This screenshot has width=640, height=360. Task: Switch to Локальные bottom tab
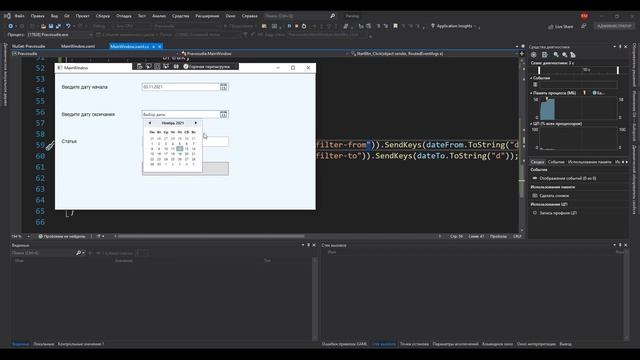coord(43,344)
